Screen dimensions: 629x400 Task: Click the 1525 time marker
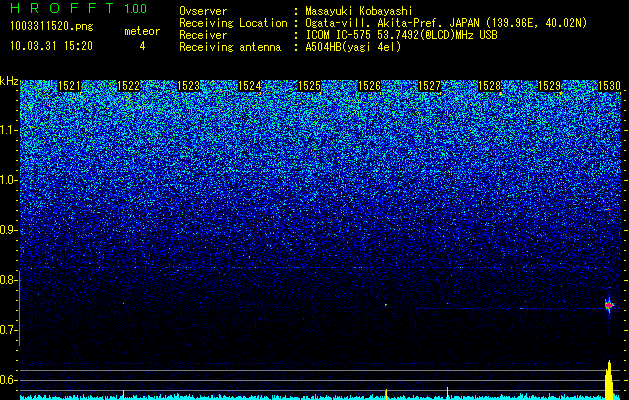pyautogui.click(x=309, y=86)
